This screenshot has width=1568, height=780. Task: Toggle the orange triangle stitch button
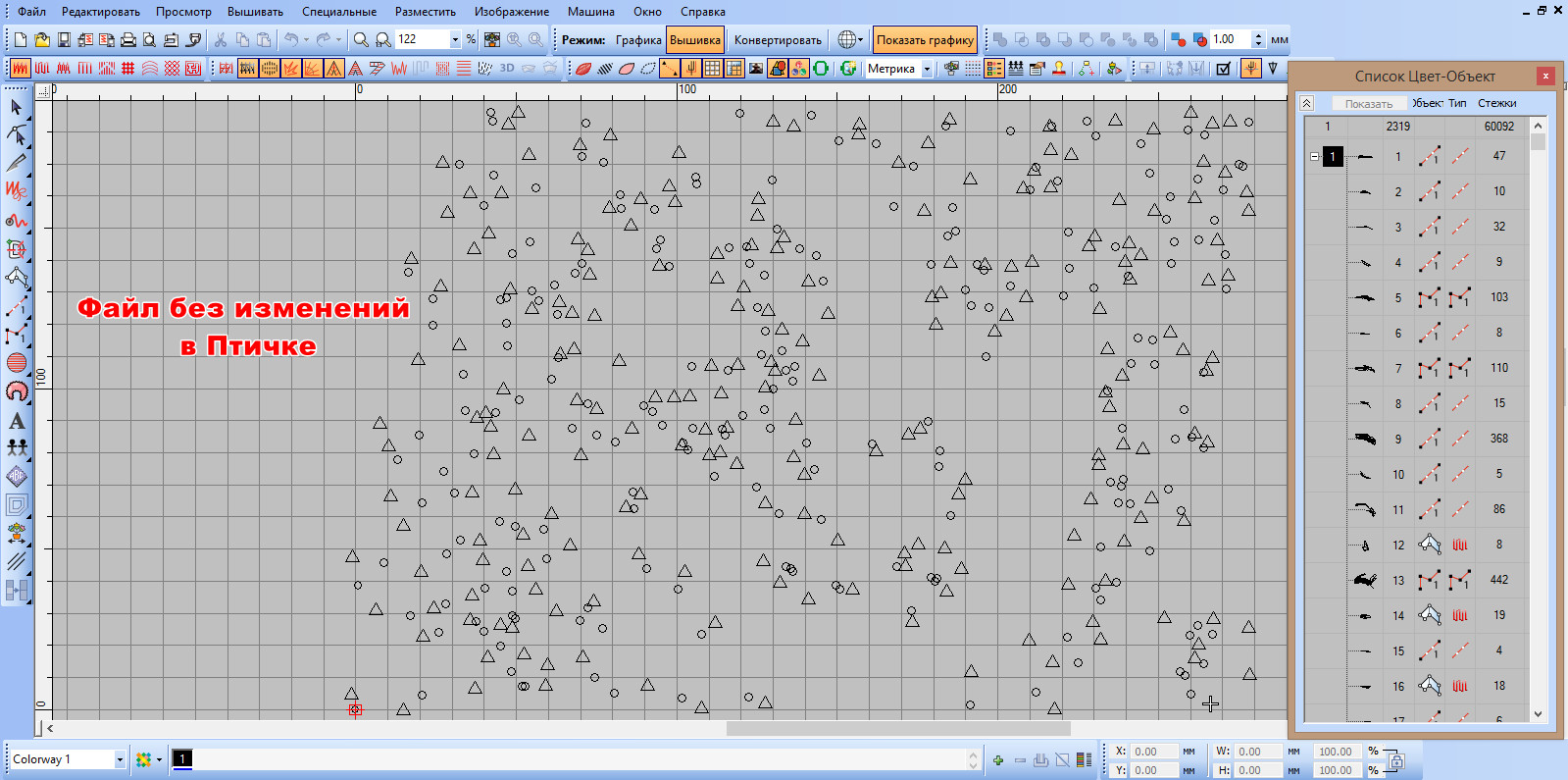(x=333, y=69)
